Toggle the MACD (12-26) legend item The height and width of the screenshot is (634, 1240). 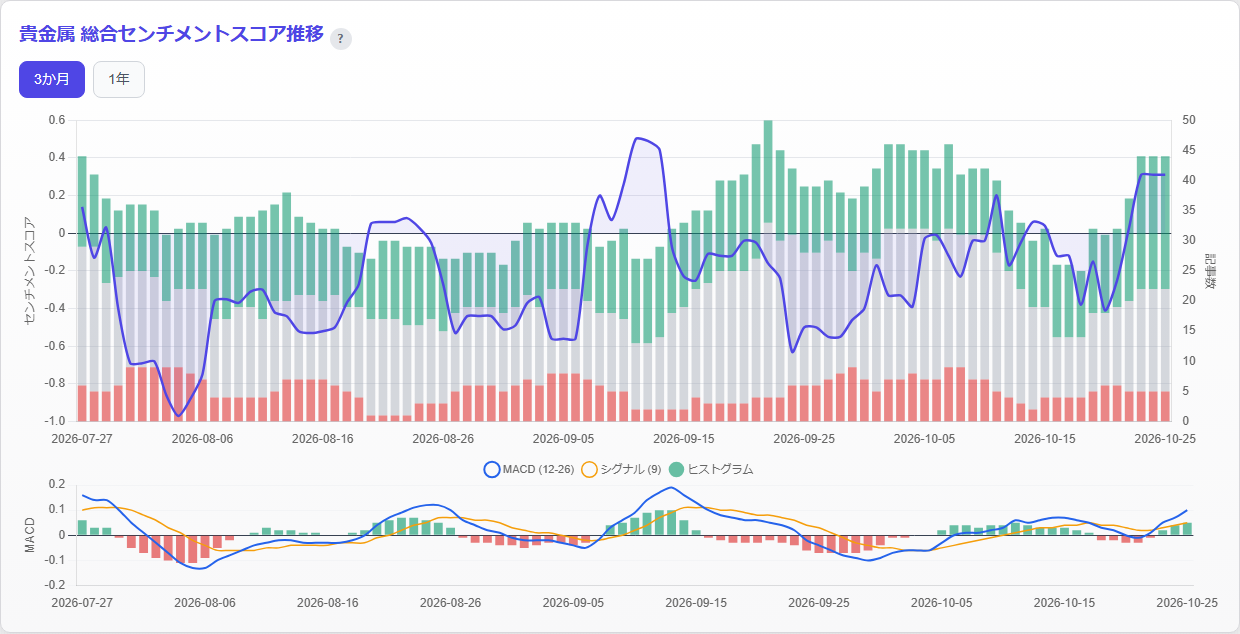tap(528, 469)
